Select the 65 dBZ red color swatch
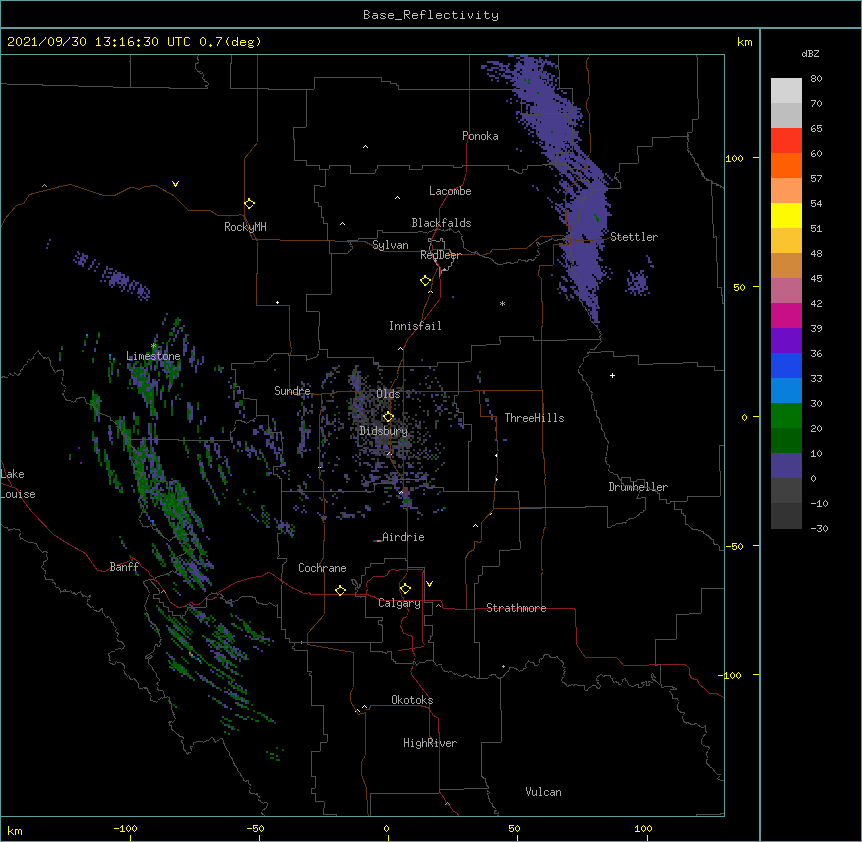862x842 pixels. [x=786, y=141]
